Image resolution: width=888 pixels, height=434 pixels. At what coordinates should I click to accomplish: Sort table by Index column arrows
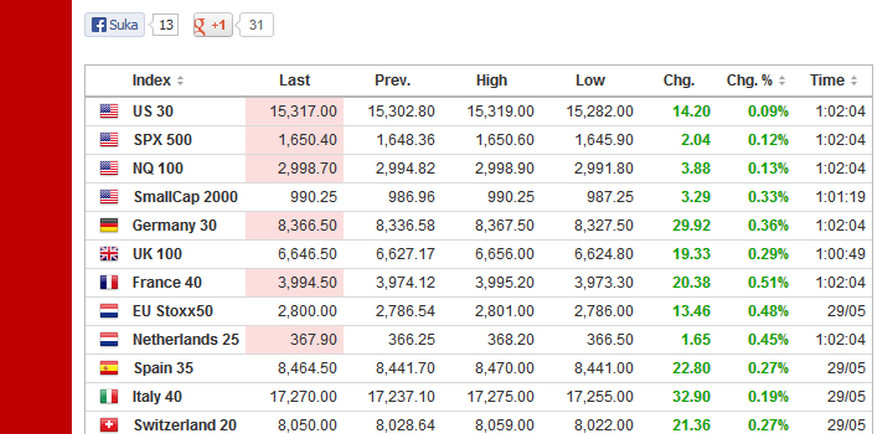[180, 81]
